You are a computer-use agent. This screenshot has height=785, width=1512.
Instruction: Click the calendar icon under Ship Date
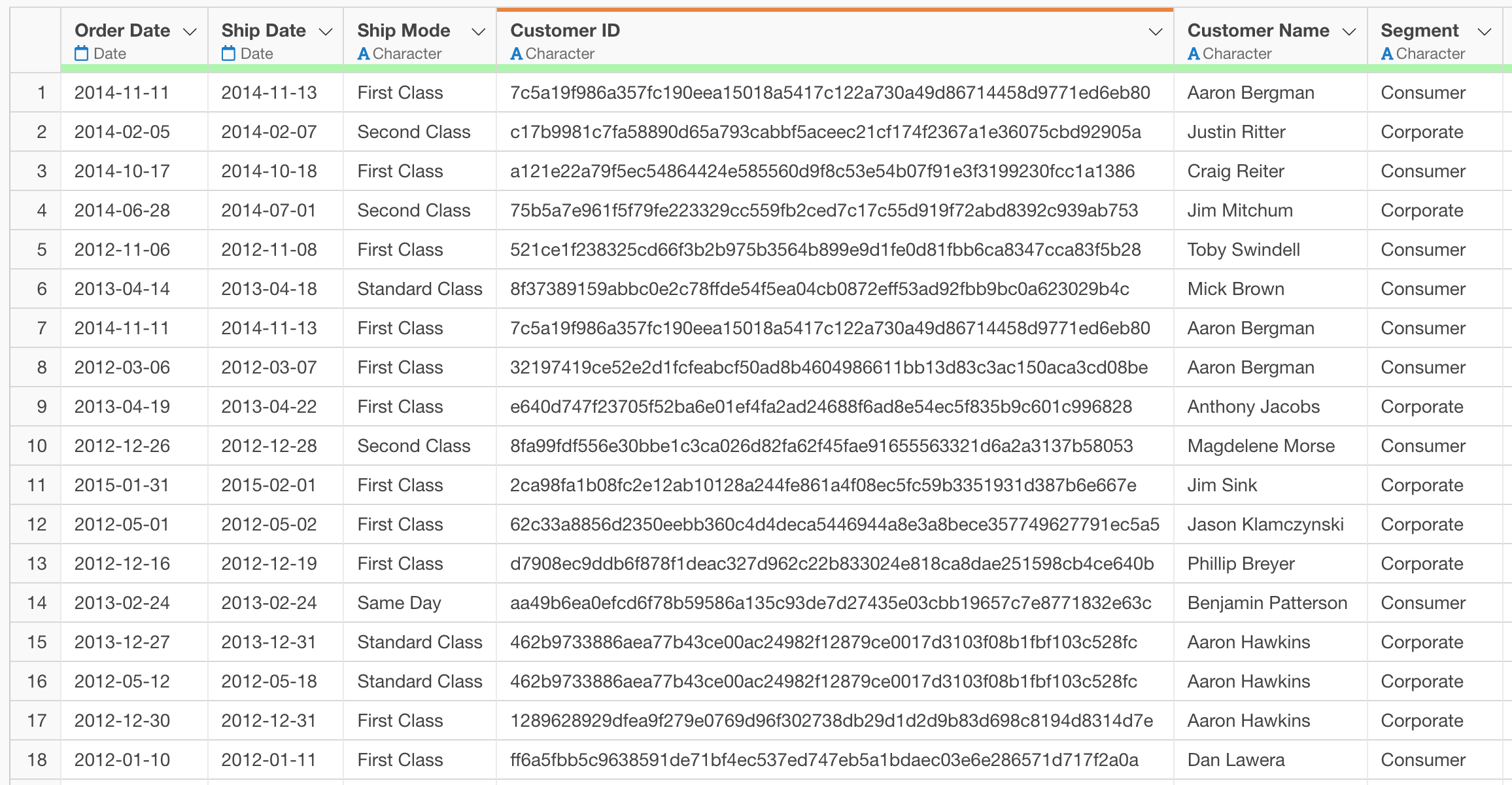click(x=228, y=54)
